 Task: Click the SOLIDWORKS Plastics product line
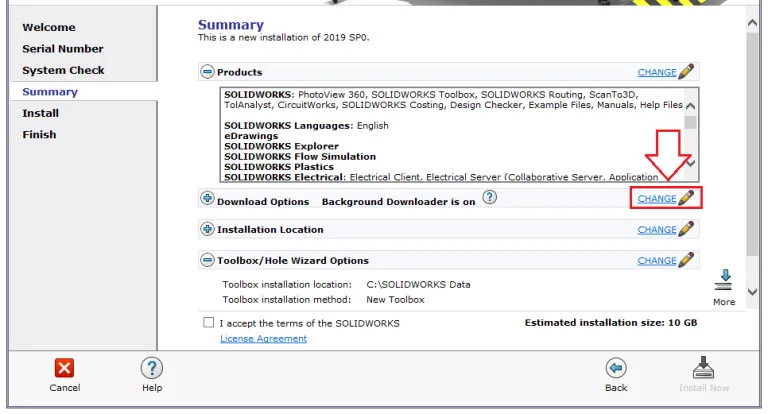(x=279, y=167)
